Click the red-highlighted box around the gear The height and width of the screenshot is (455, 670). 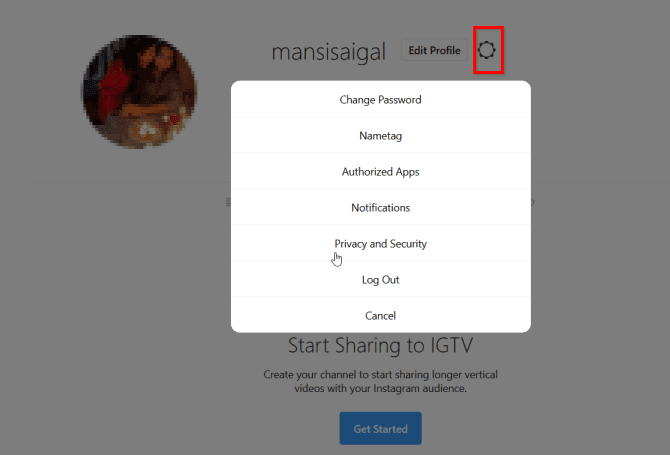pyautogui.click(x=488, y=50)
